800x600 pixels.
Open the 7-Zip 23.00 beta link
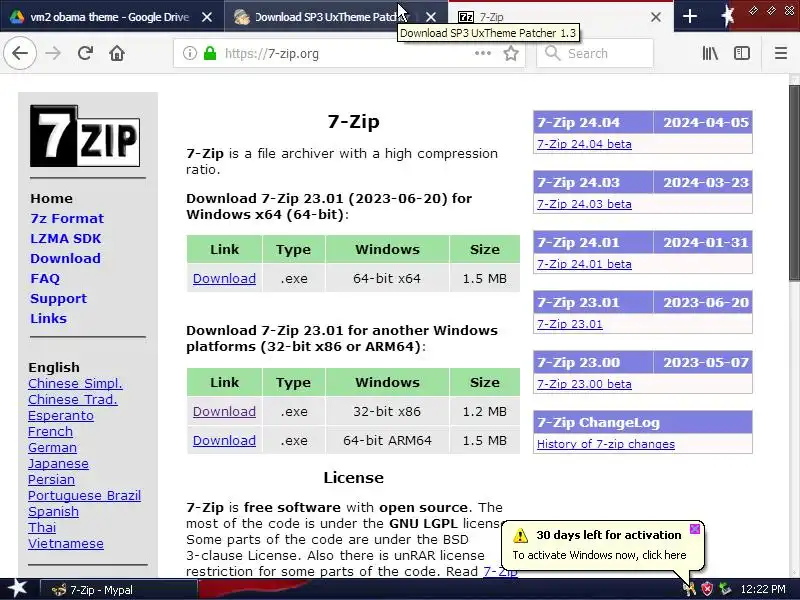[584, 384]
